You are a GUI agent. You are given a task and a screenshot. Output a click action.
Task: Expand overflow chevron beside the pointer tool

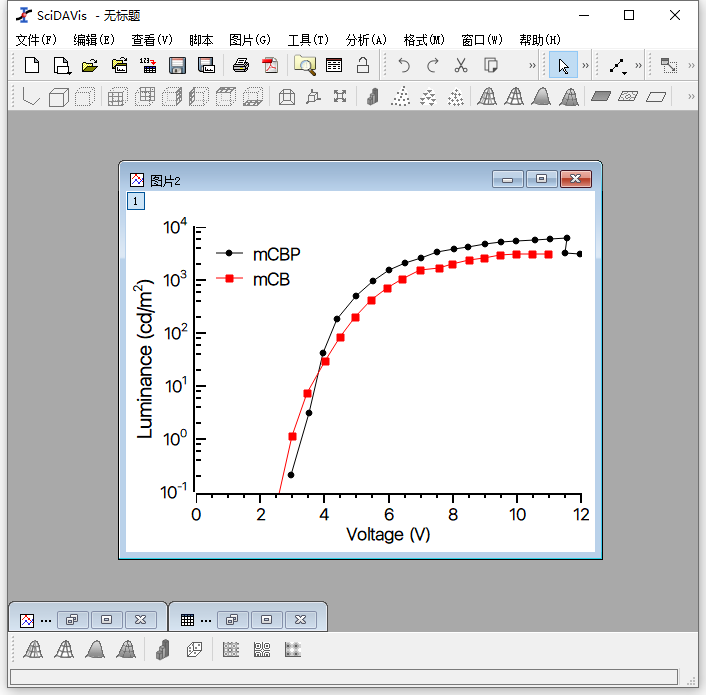tap(585, 66)
